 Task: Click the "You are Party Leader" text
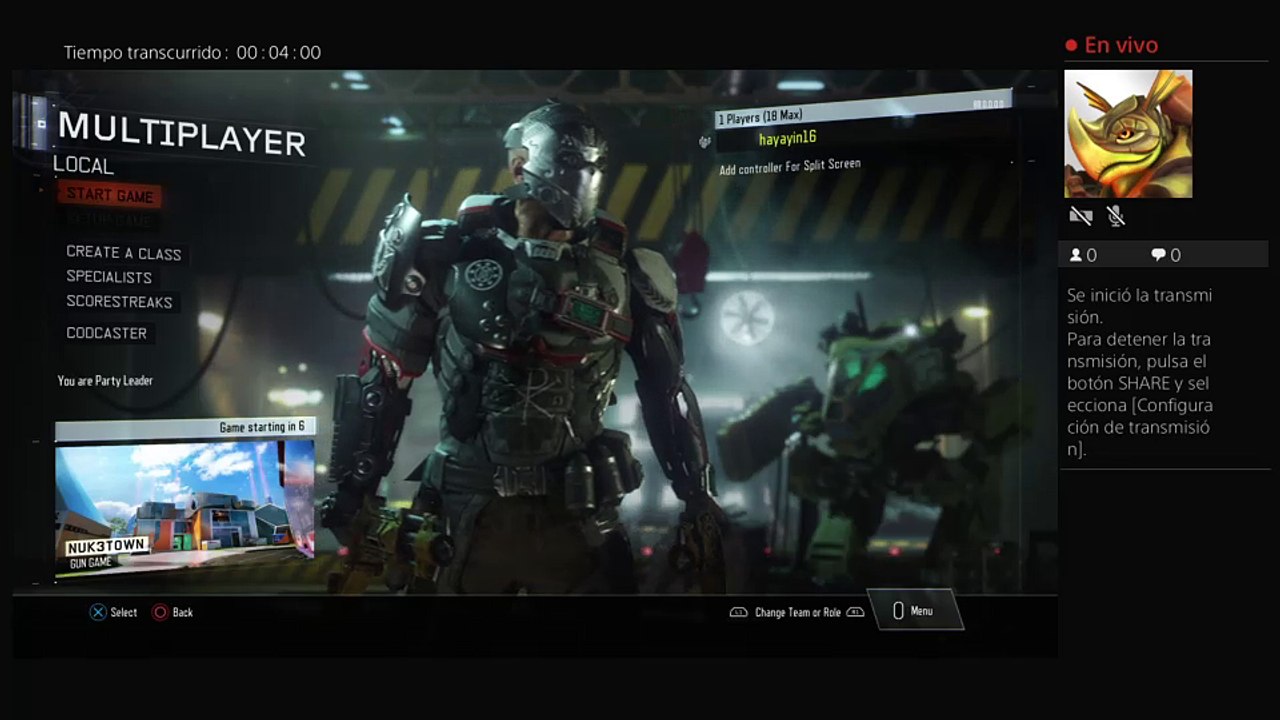point(105,381)
